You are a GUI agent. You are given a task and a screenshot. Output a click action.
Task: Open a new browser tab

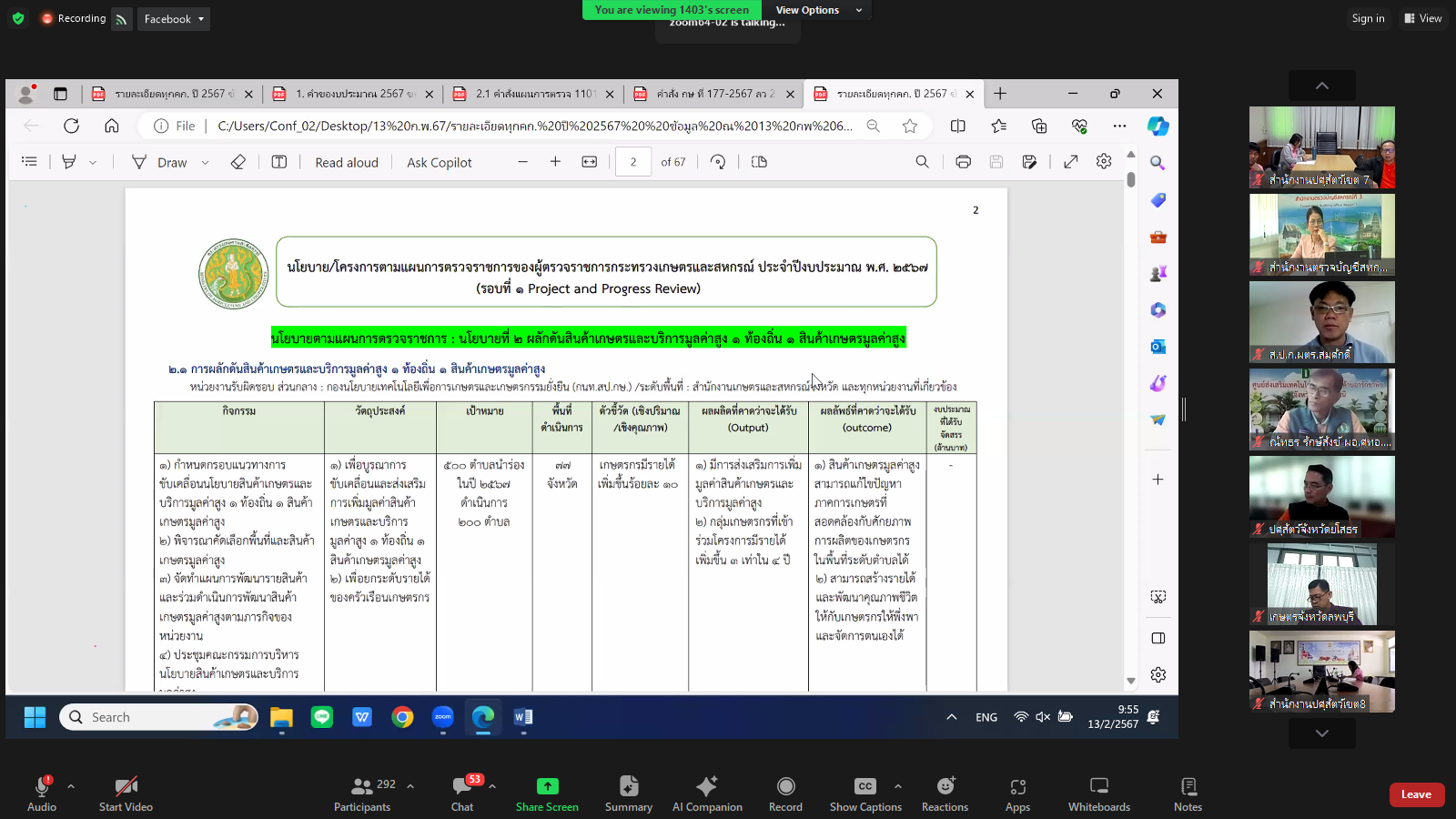(x=1000, y=94)
